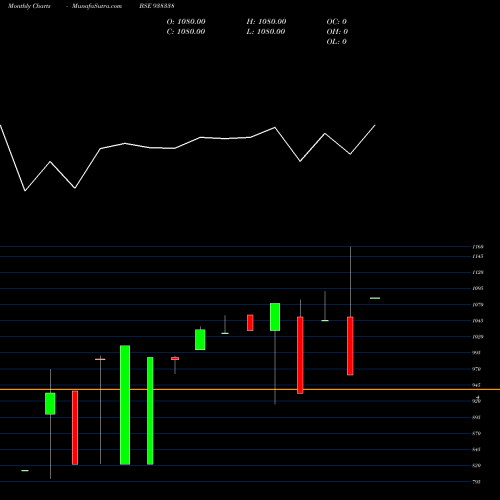Click the 'OC: 0' readout

pos(336,22)
